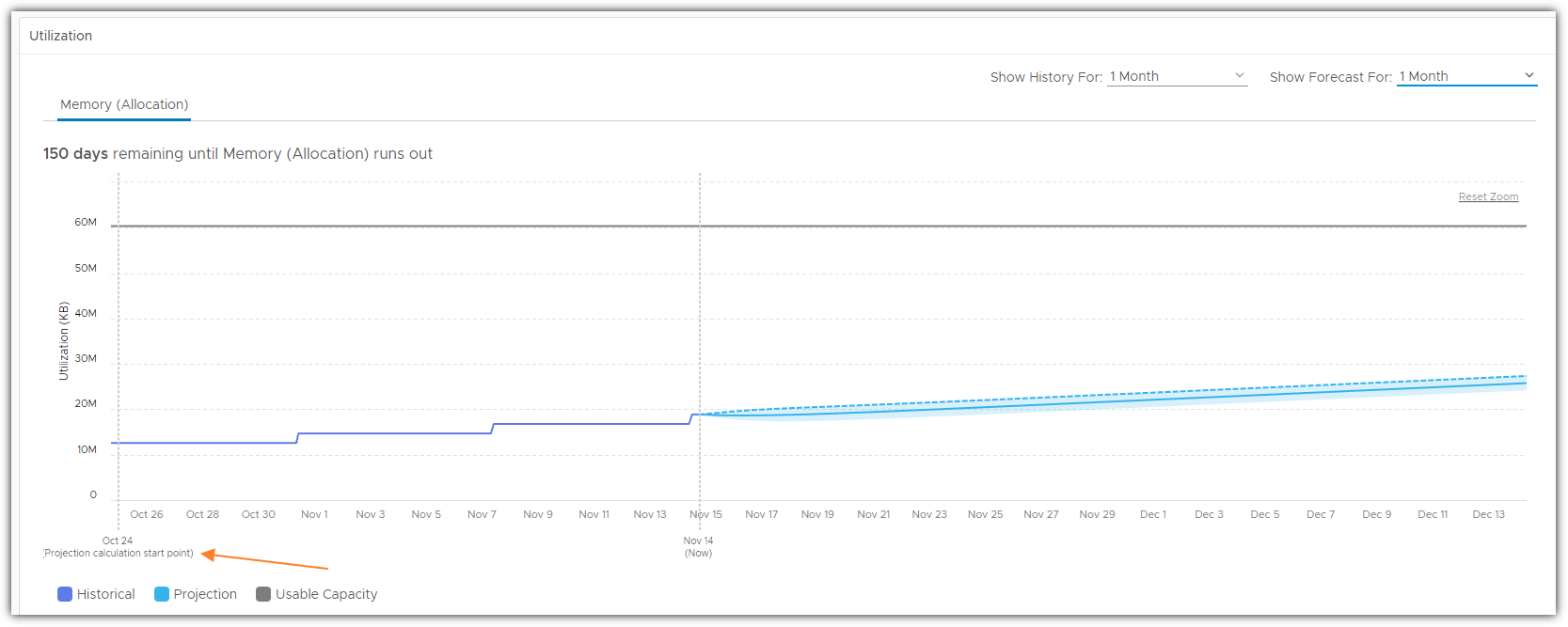The image size is (1568, 627).
Task: Click the Historical legend label
Action: pos(106,594)
